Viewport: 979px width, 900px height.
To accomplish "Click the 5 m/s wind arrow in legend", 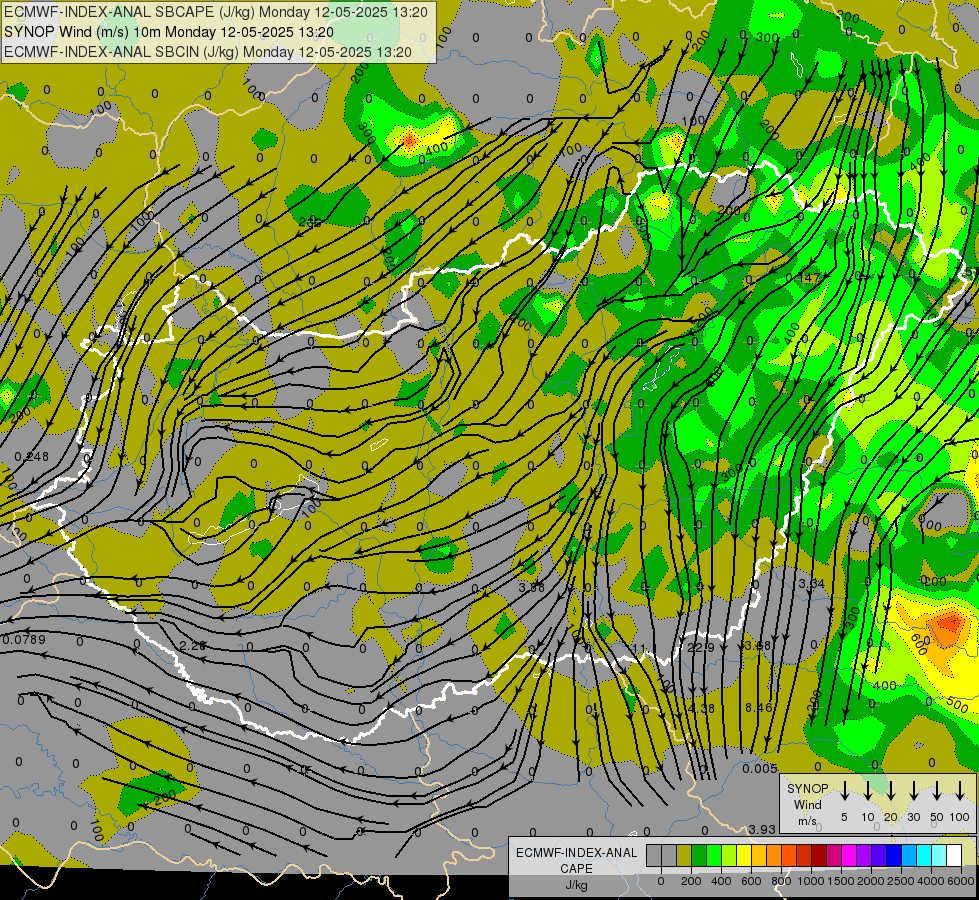I will pyautogui.click(x=844, y=791).
